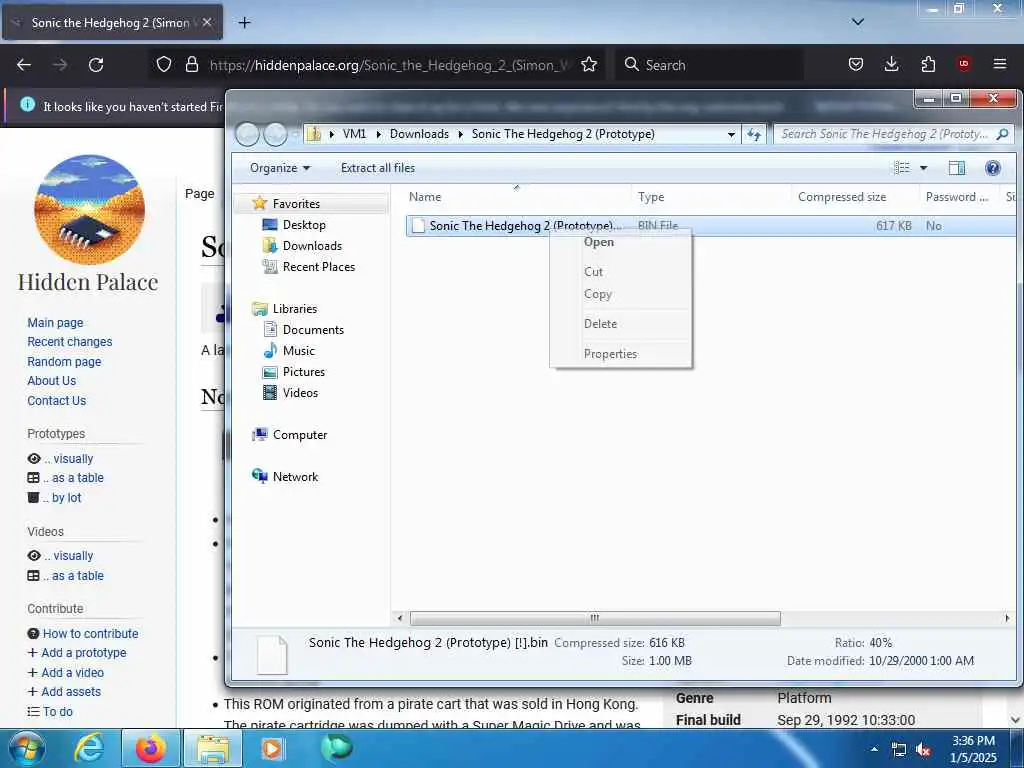Expand the Downloads breadcrumb arrow
Image resolution: width=1024 pixels, height=768 pixels.
[460, 134]
